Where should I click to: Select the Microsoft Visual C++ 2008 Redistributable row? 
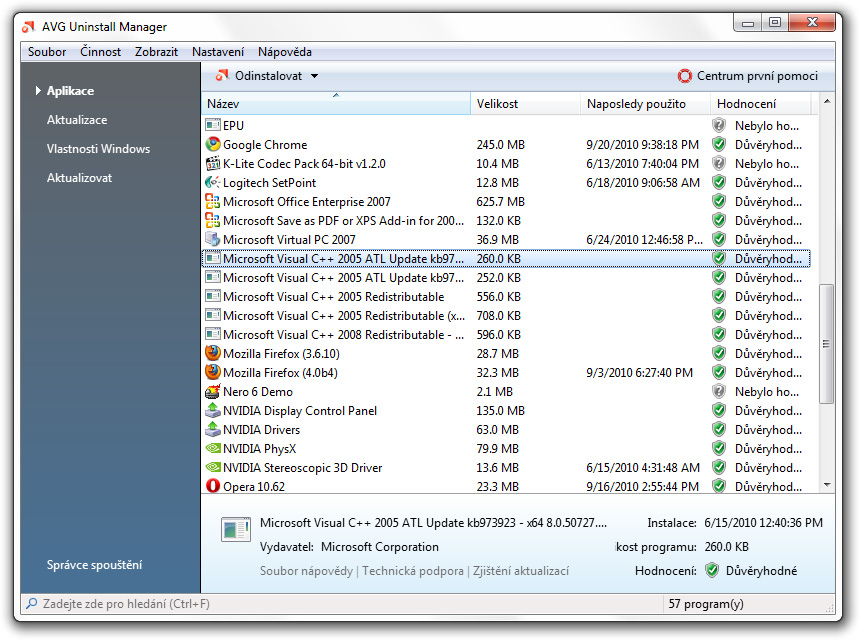(506, 334)
